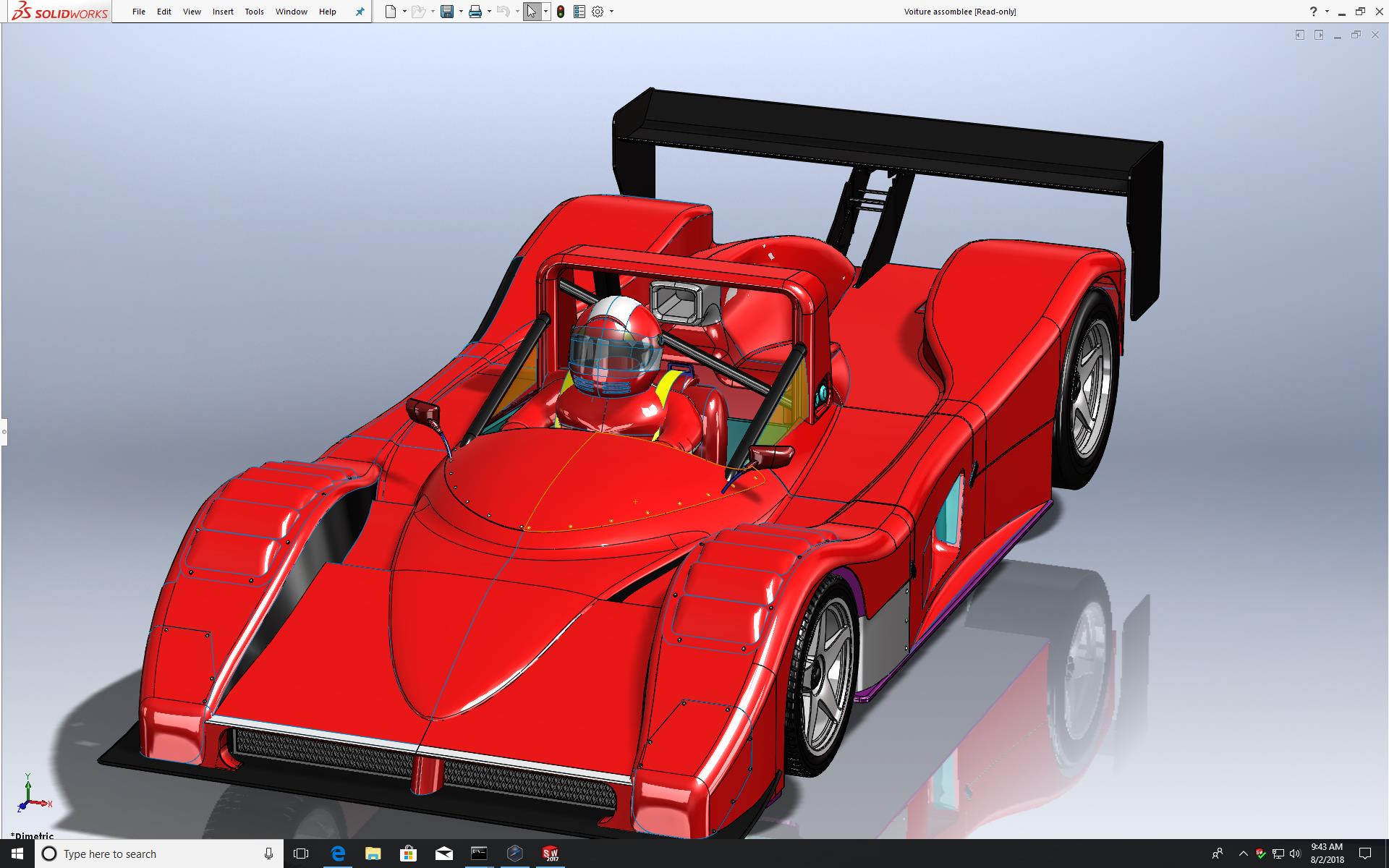Click the Print icon
This screenshot has width=1389, height=868.
475,12
